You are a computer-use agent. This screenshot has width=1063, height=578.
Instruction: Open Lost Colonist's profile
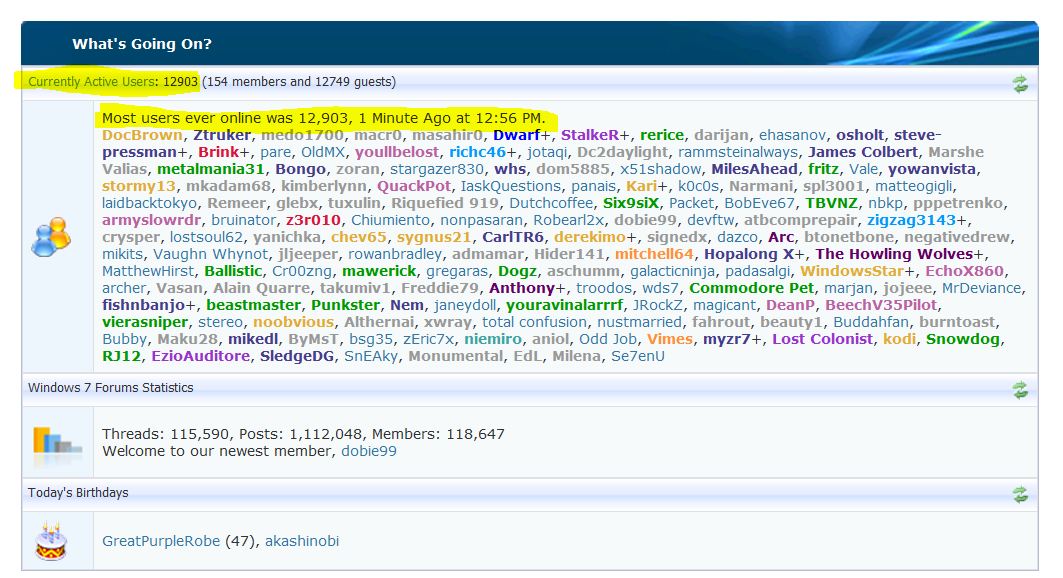822,339
